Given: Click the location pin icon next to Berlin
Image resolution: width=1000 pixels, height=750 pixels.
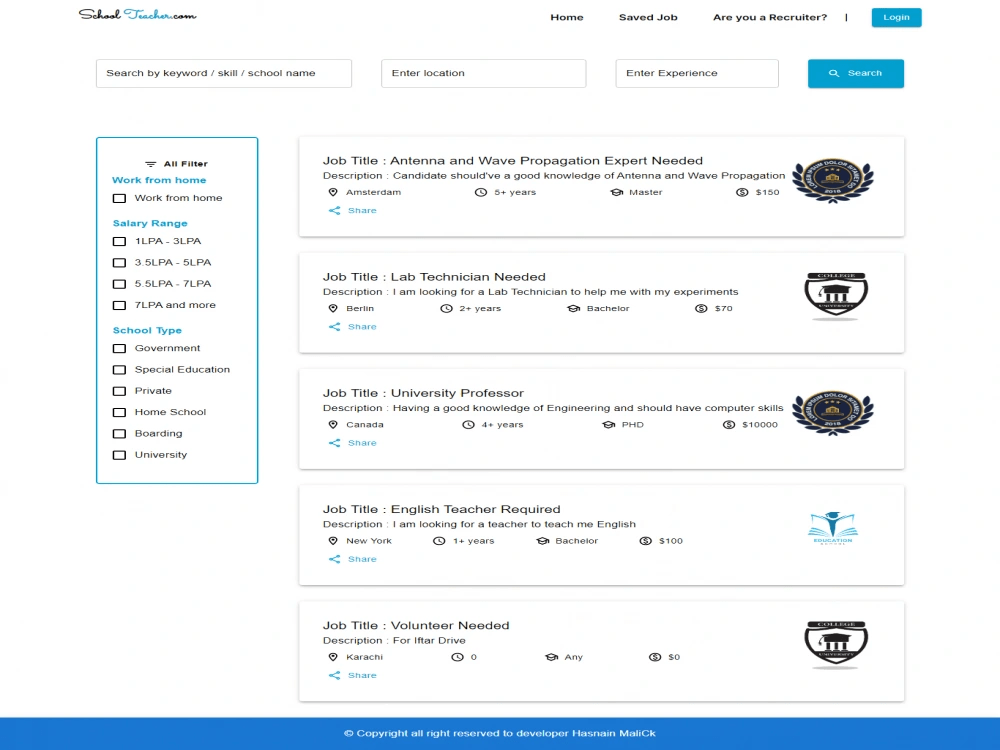Looking at the screenshot, I should (333, 308).
